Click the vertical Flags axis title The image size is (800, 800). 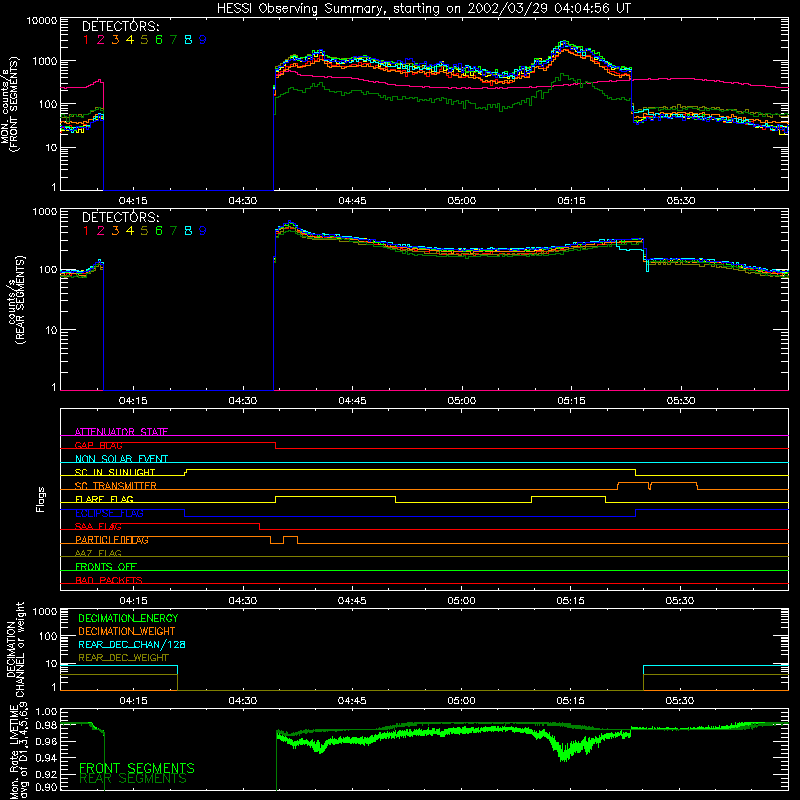pyautogui.click(x=40, y=499)
